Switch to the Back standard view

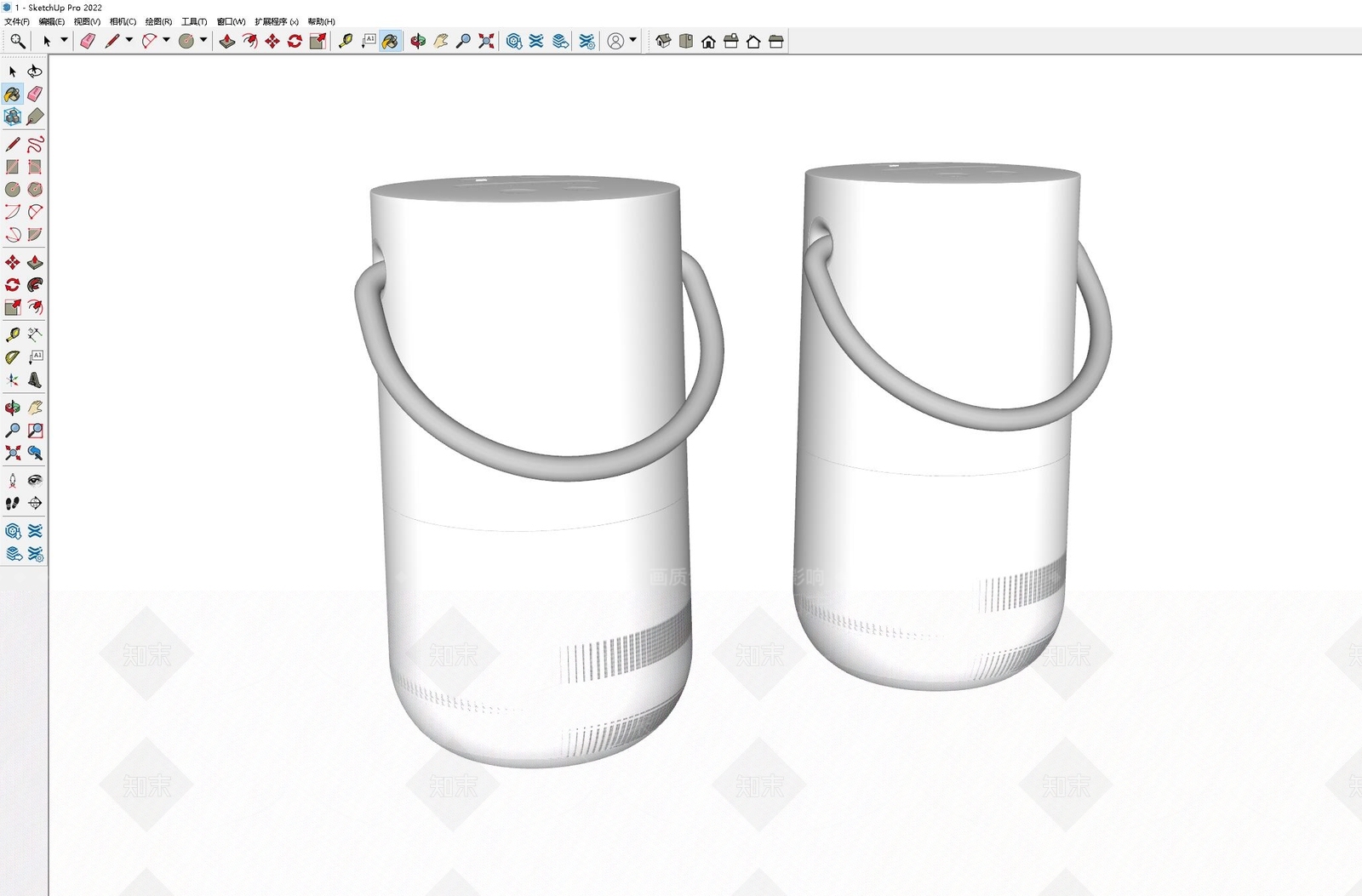point(753,41)
